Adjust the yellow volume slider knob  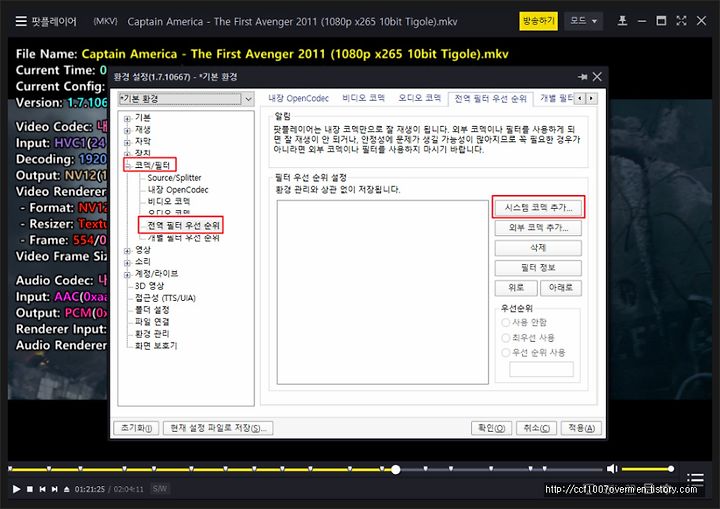pos(671,469)
